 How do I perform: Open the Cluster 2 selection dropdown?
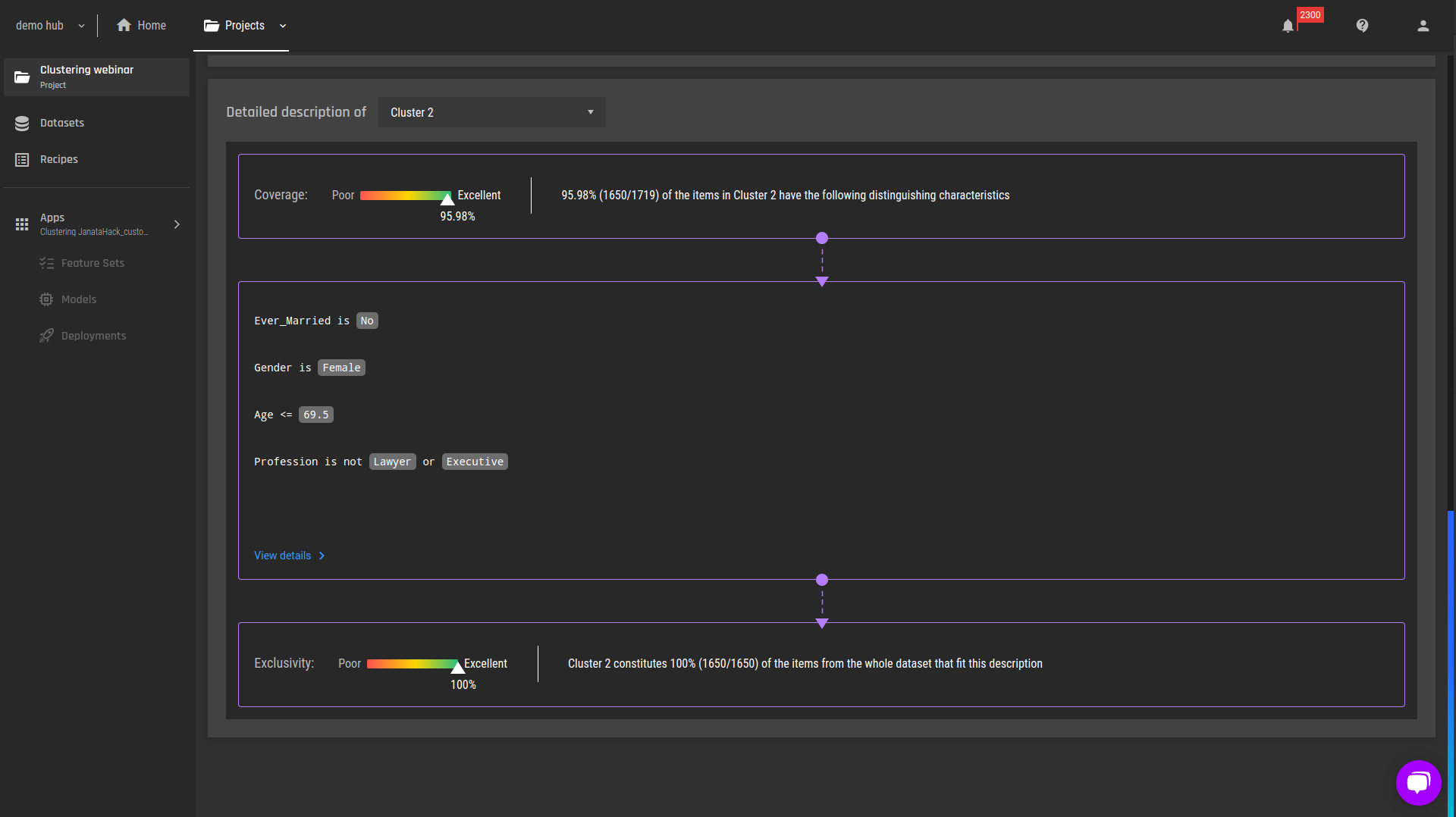click(491, 112)
